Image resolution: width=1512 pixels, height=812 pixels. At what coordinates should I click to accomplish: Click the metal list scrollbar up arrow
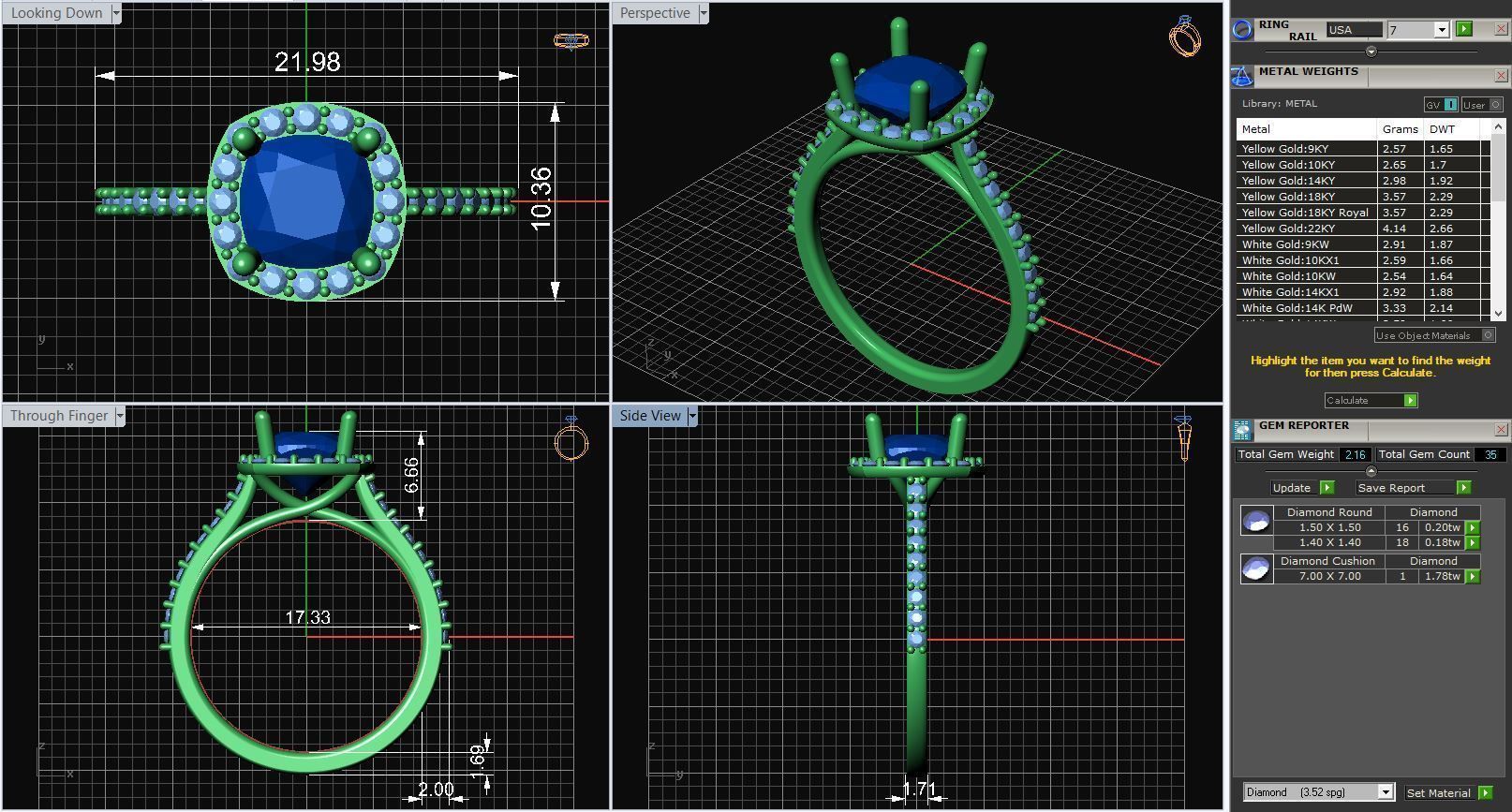click(x=1497, y=125)
